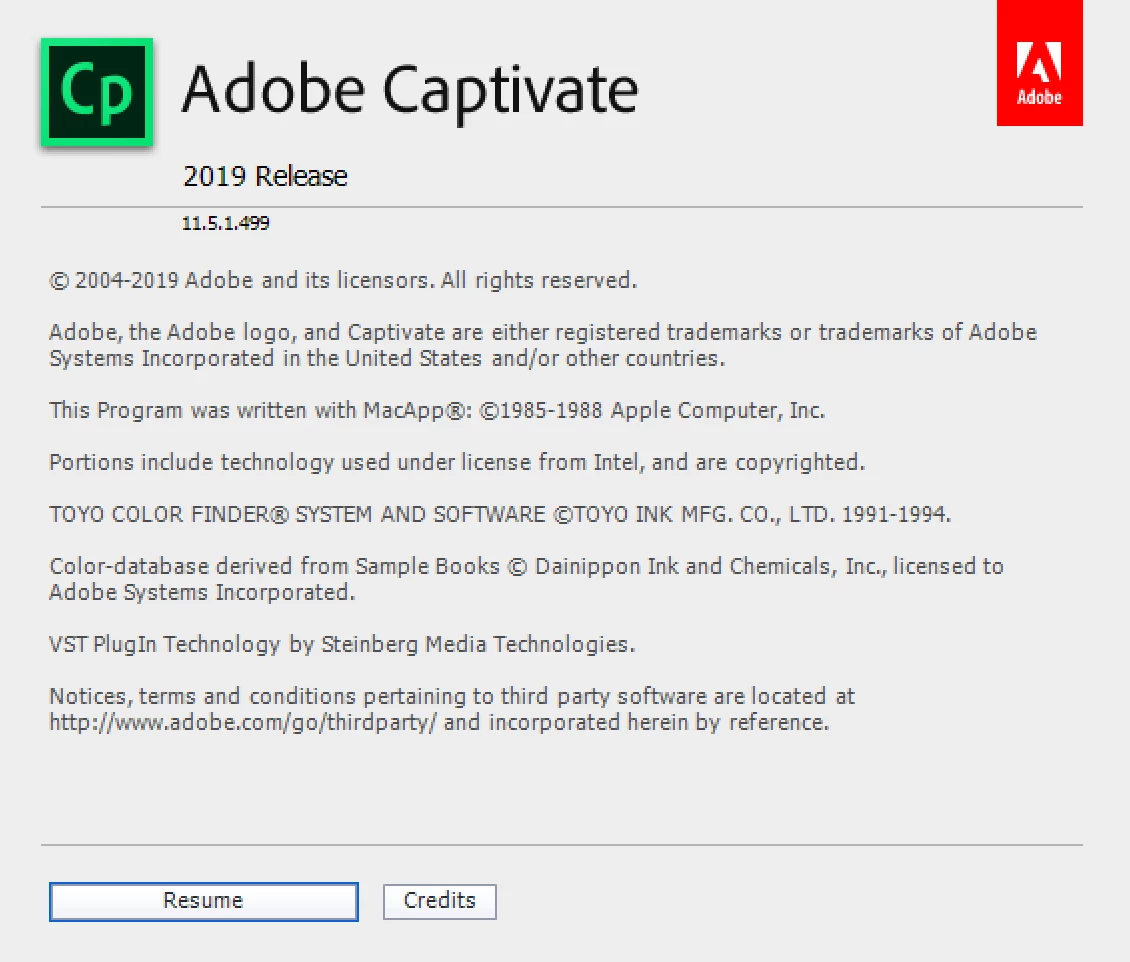Click the Adobe Captivate Cp logo icon
The image size is (1130, 962).
[97, 92]
